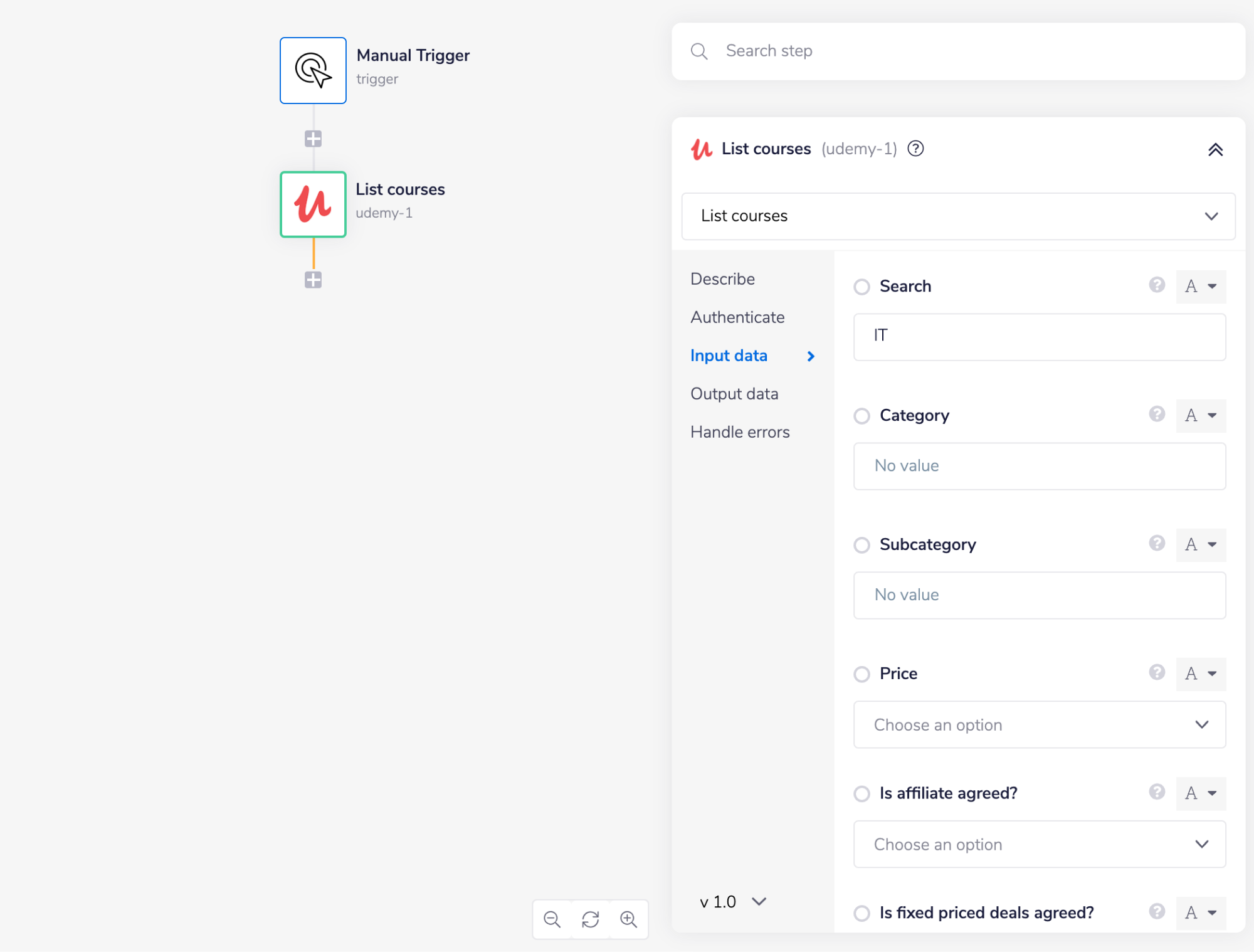
Task: Toggle the radio next to Price field
Action: click(862, 674)
